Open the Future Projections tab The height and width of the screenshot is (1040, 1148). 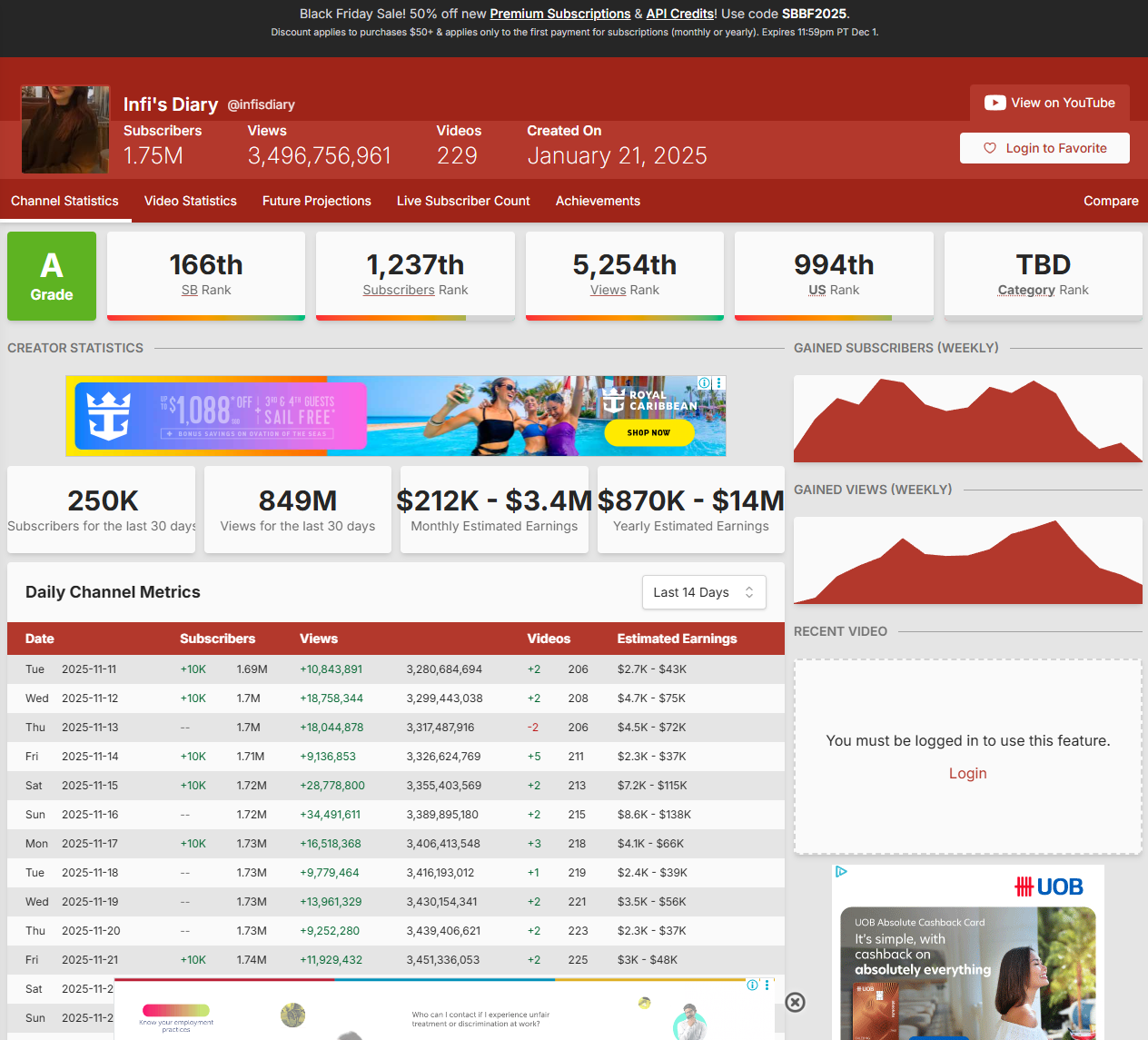[316, 201]
